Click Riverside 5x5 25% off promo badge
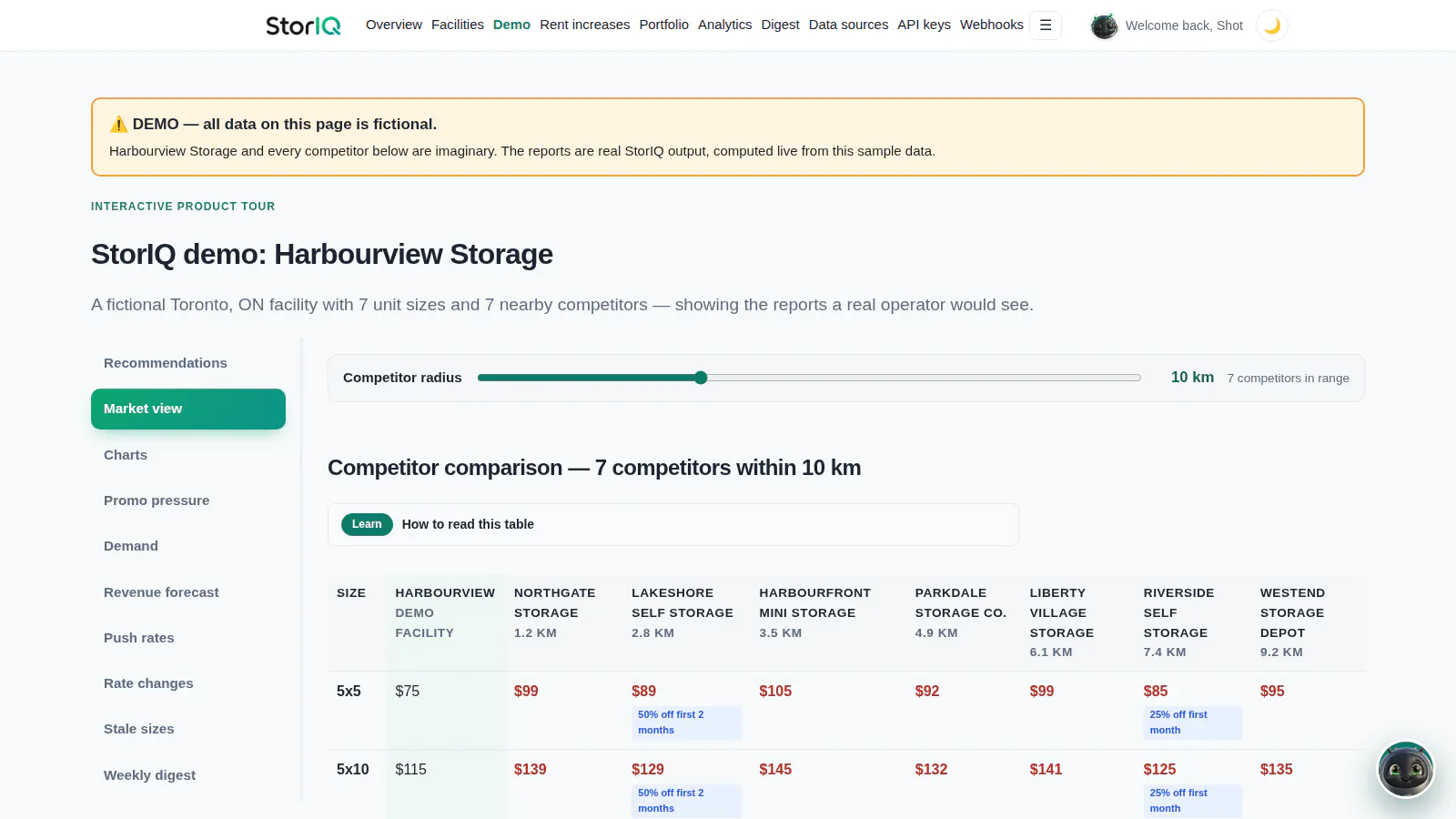1456x819 pixels. (1192, 723)
